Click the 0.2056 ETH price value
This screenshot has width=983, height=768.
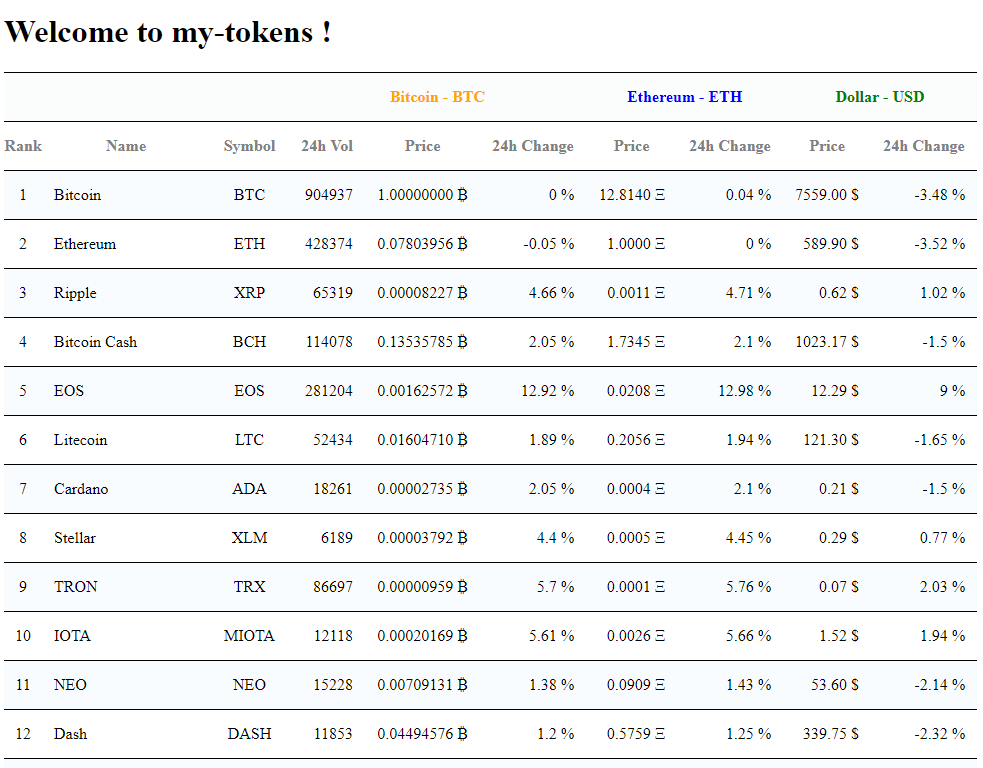[636, 439]
